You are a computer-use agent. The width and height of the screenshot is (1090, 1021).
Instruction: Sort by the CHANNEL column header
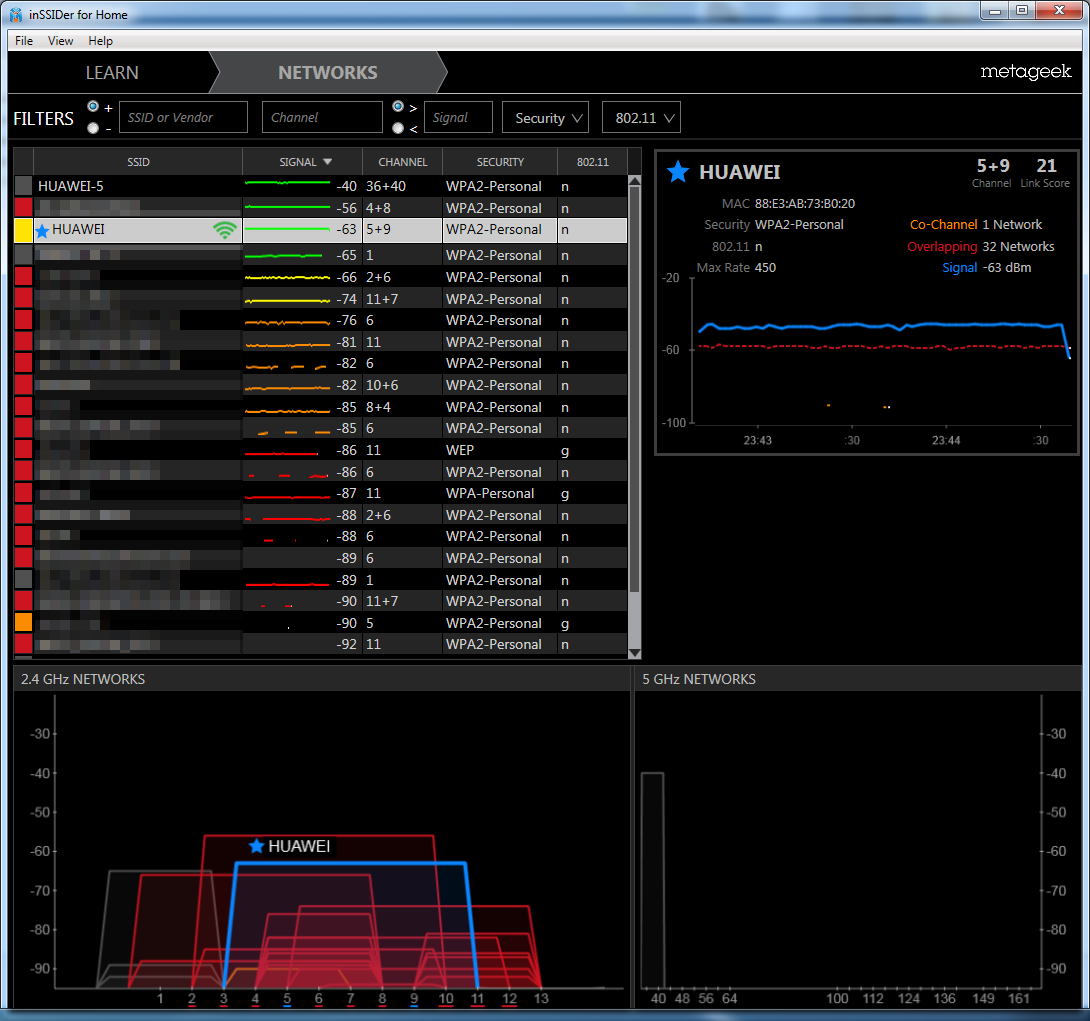[x=402, y=162]
